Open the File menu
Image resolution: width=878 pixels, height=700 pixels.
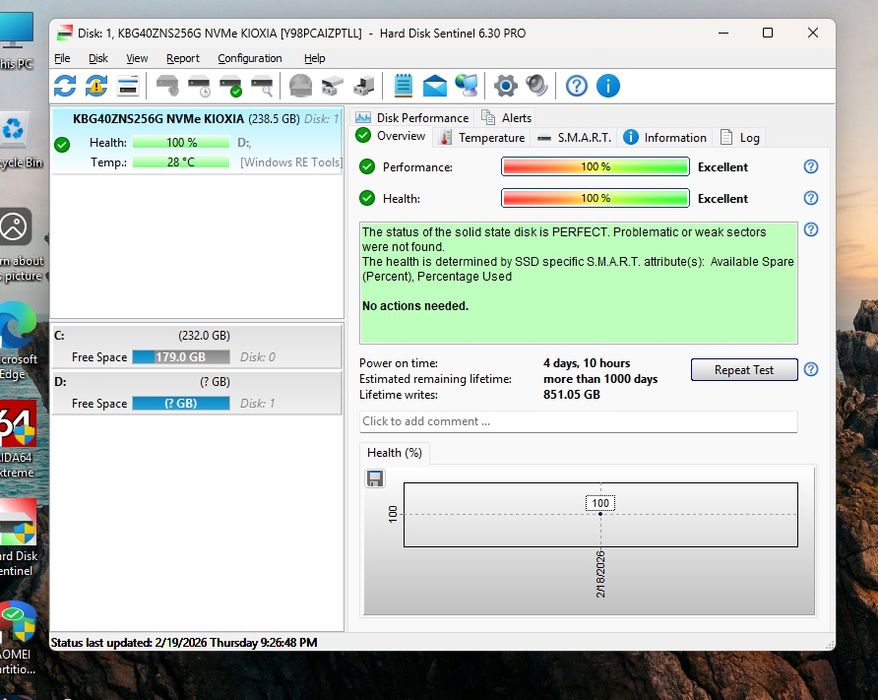62,58
